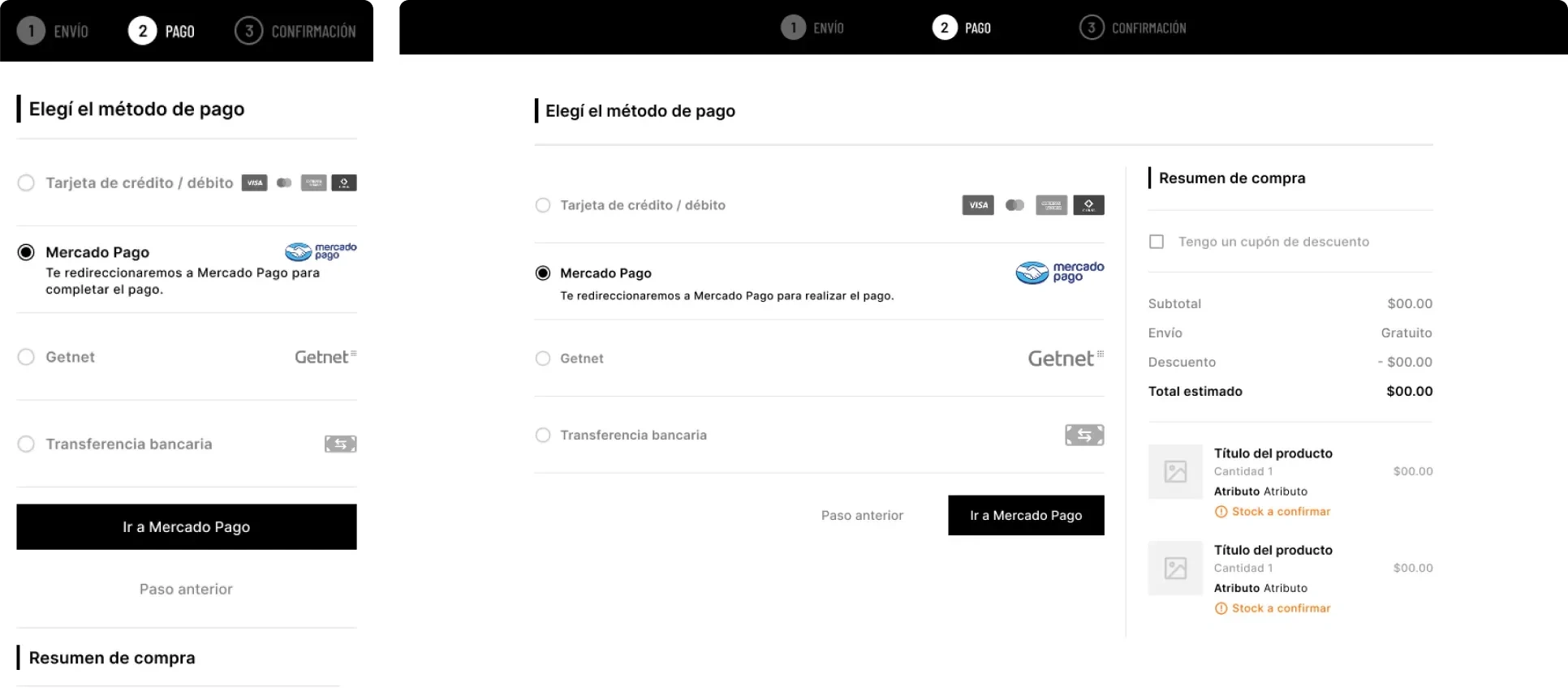
Task: Click 'Paso anterior' link beside the desktop pay button
Action: (862, 515)
